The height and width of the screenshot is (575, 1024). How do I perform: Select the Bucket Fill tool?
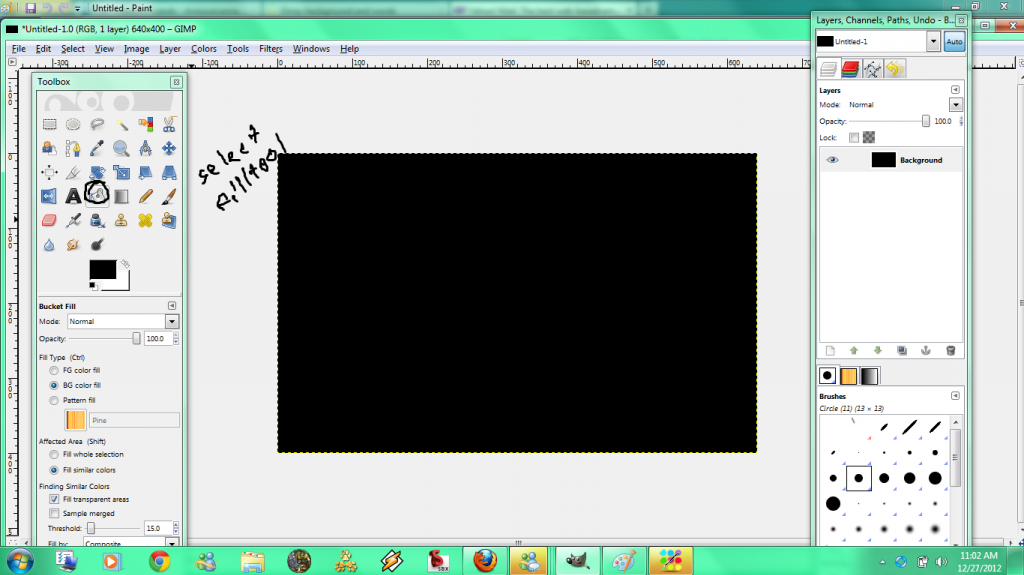point(97,195)
